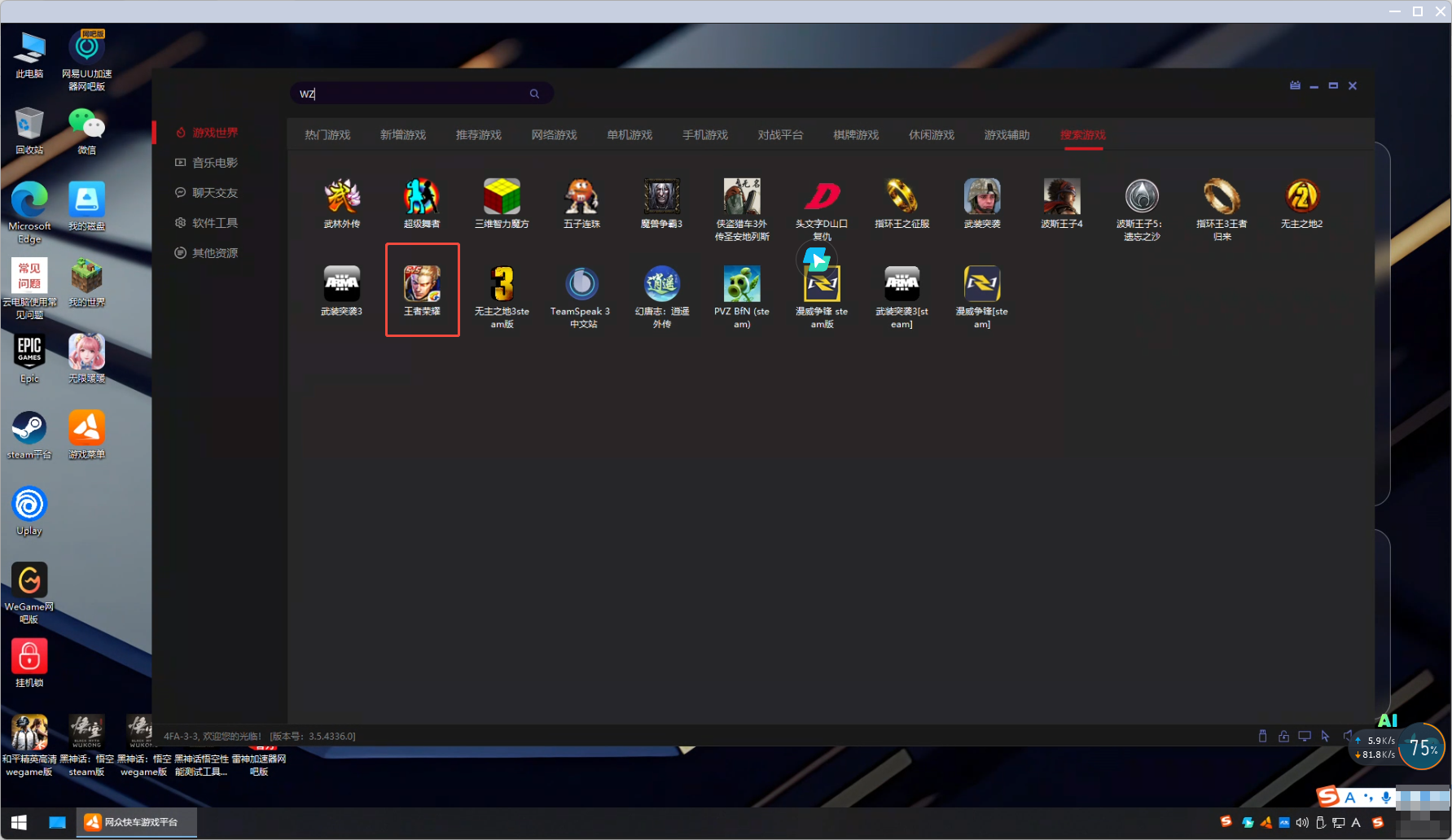
Task: Open 软件工具 sidebar section
Action: (x=208, y=223)
